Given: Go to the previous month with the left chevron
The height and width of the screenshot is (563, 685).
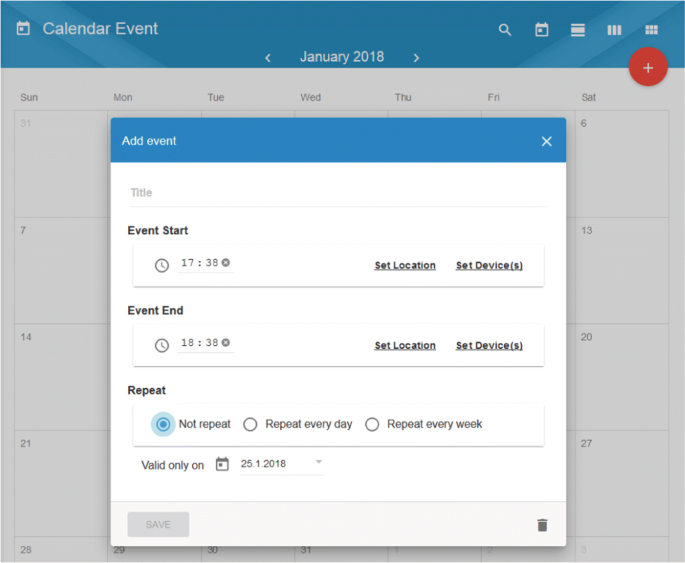Looking at the screenshot, I should [268, 58].
